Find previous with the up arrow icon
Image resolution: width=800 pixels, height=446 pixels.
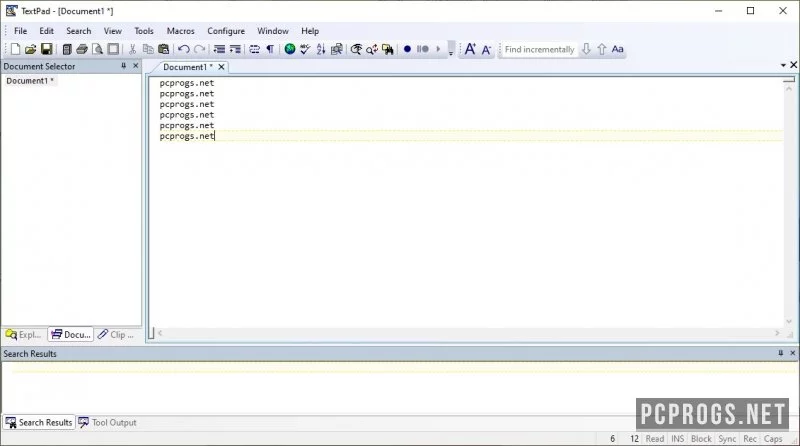pyautogui.click(x=602, y=49)
